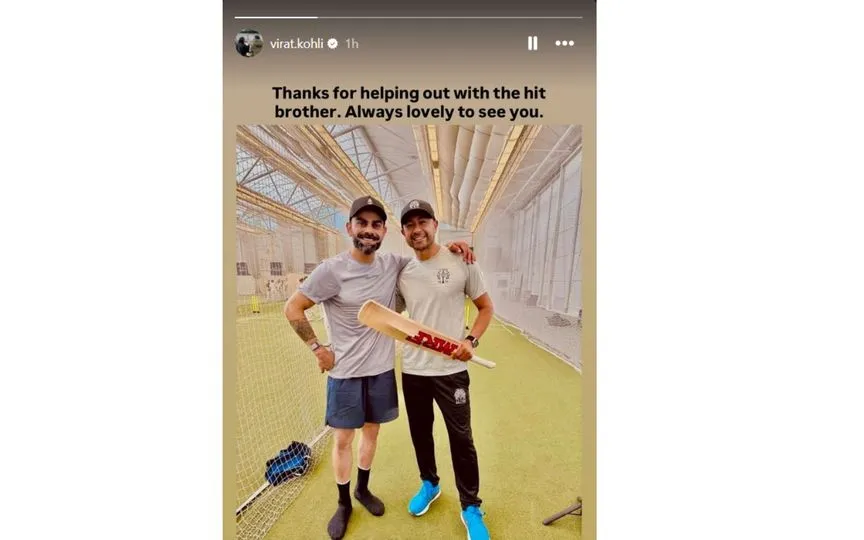Pause the story with the pause button
The width and height of the screenshot is (864, 540).
pyautogui.click(x=532, y=43)
